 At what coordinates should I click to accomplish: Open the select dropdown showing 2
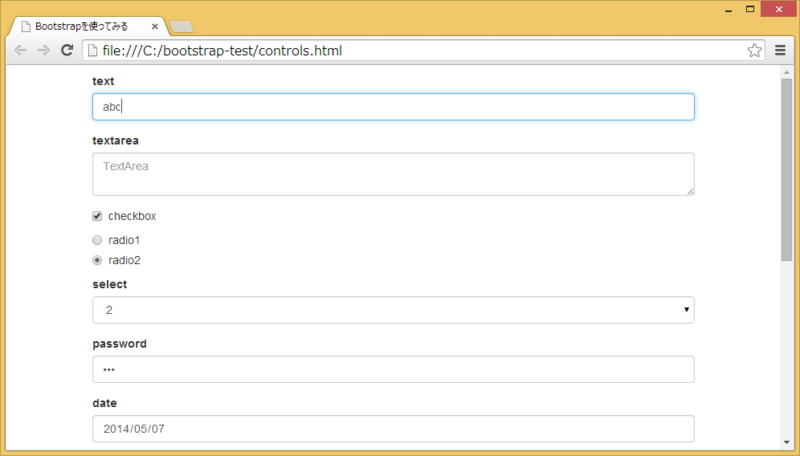pos(393,310)
